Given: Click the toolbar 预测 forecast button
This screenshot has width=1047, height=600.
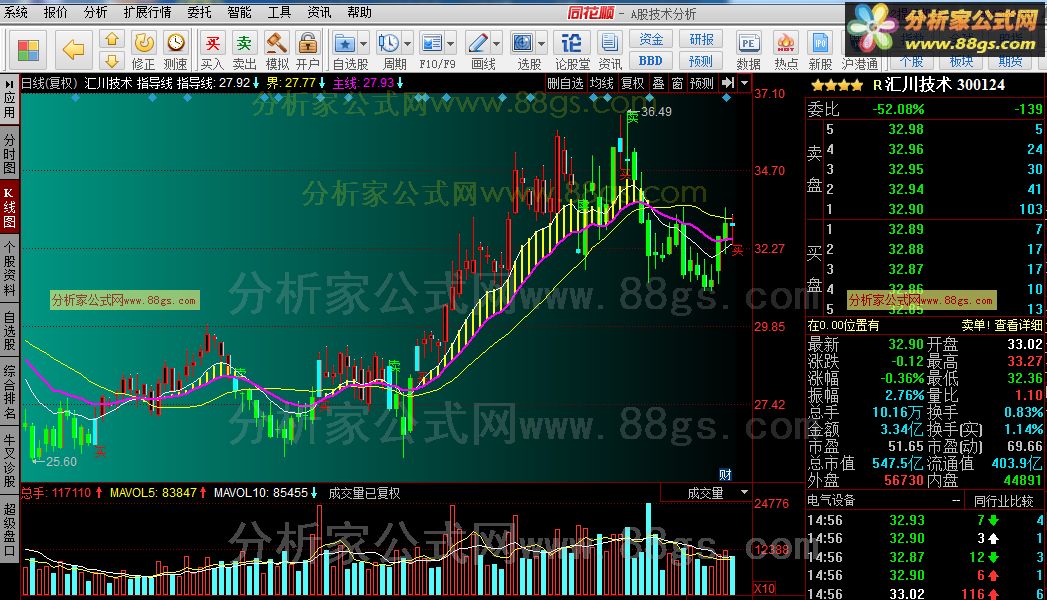Looking at the screenshot, I should pos(701,61).
